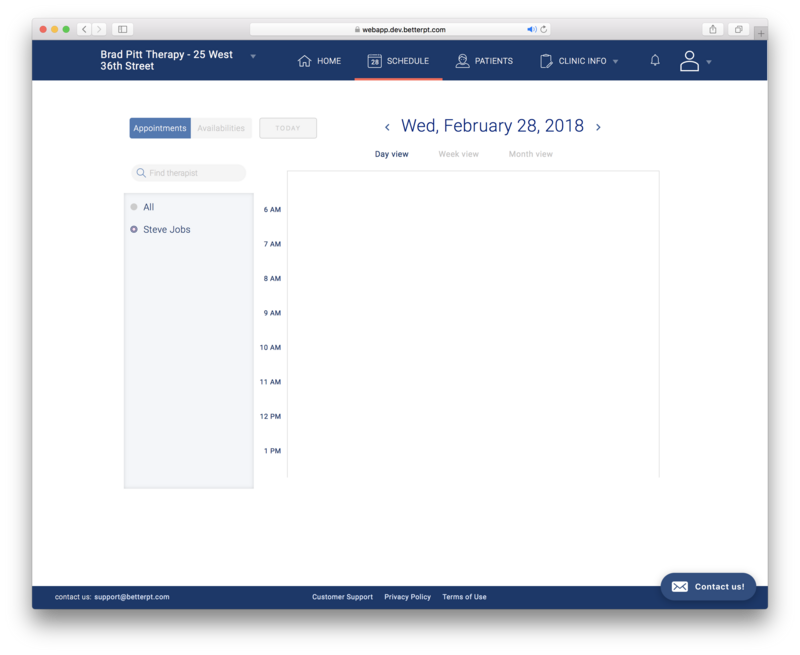Click the Find therapist search field
This screenshot has width=800, height=655.
[194, 173]
